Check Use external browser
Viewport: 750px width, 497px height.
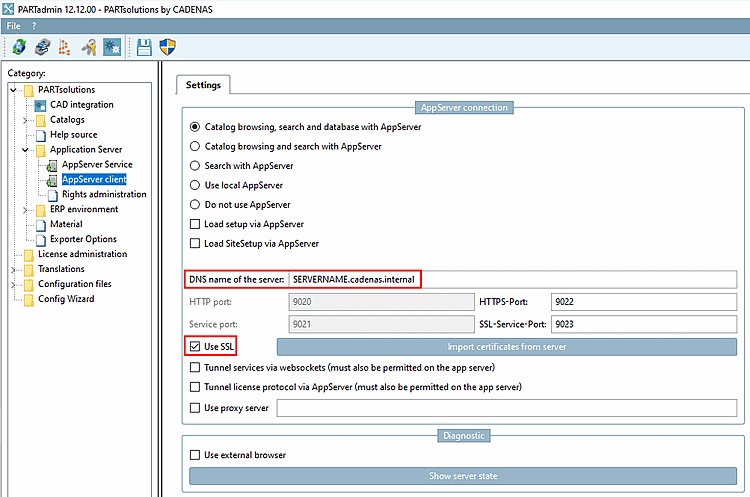pos(195,455)
